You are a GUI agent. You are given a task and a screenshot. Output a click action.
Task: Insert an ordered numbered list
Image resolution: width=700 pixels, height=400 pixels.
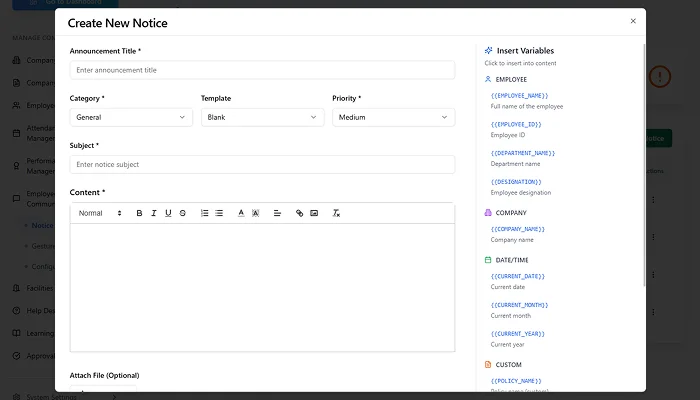(x=205, y=213)
